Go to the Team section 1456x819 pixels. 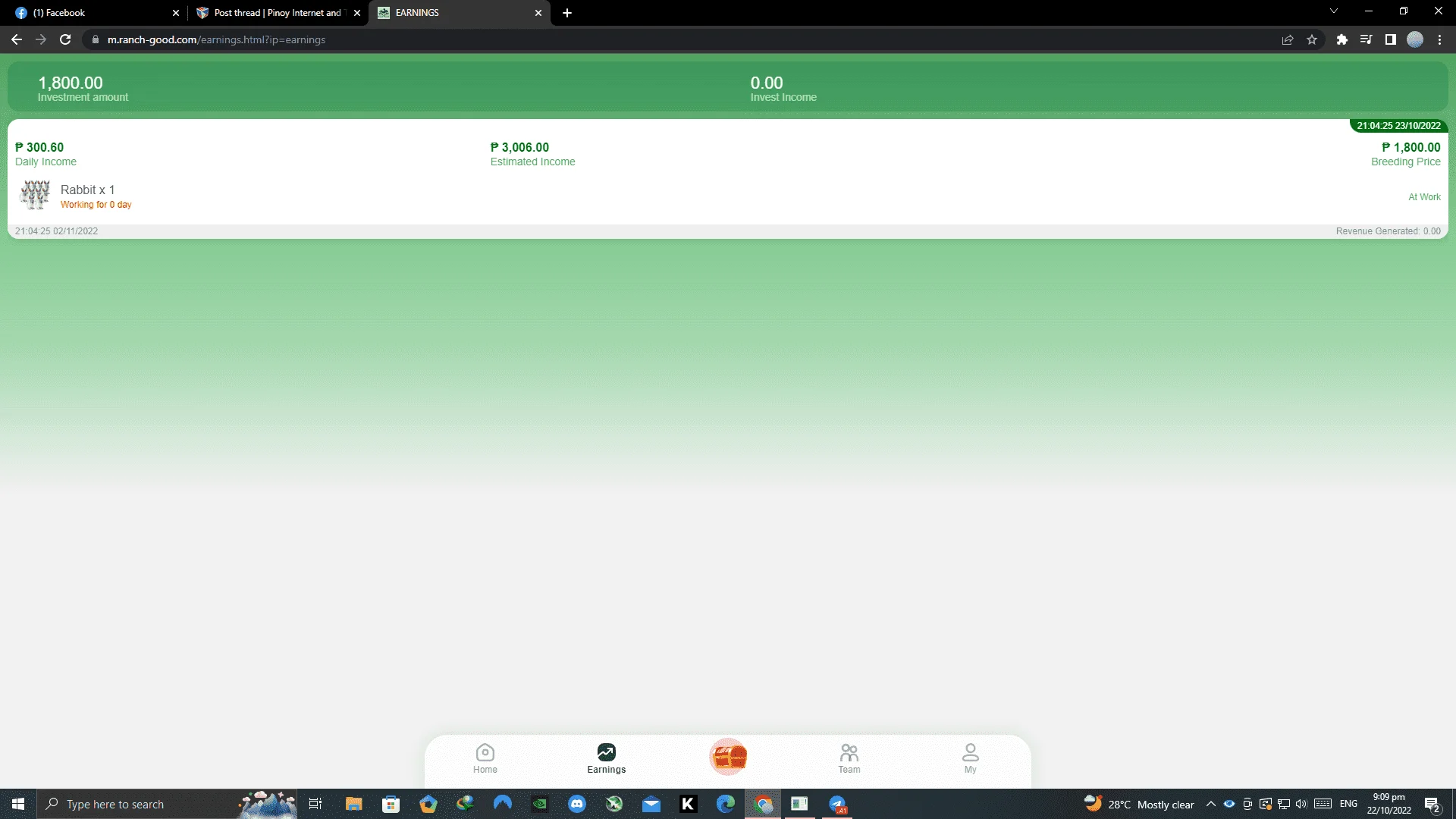click(849, 758)
